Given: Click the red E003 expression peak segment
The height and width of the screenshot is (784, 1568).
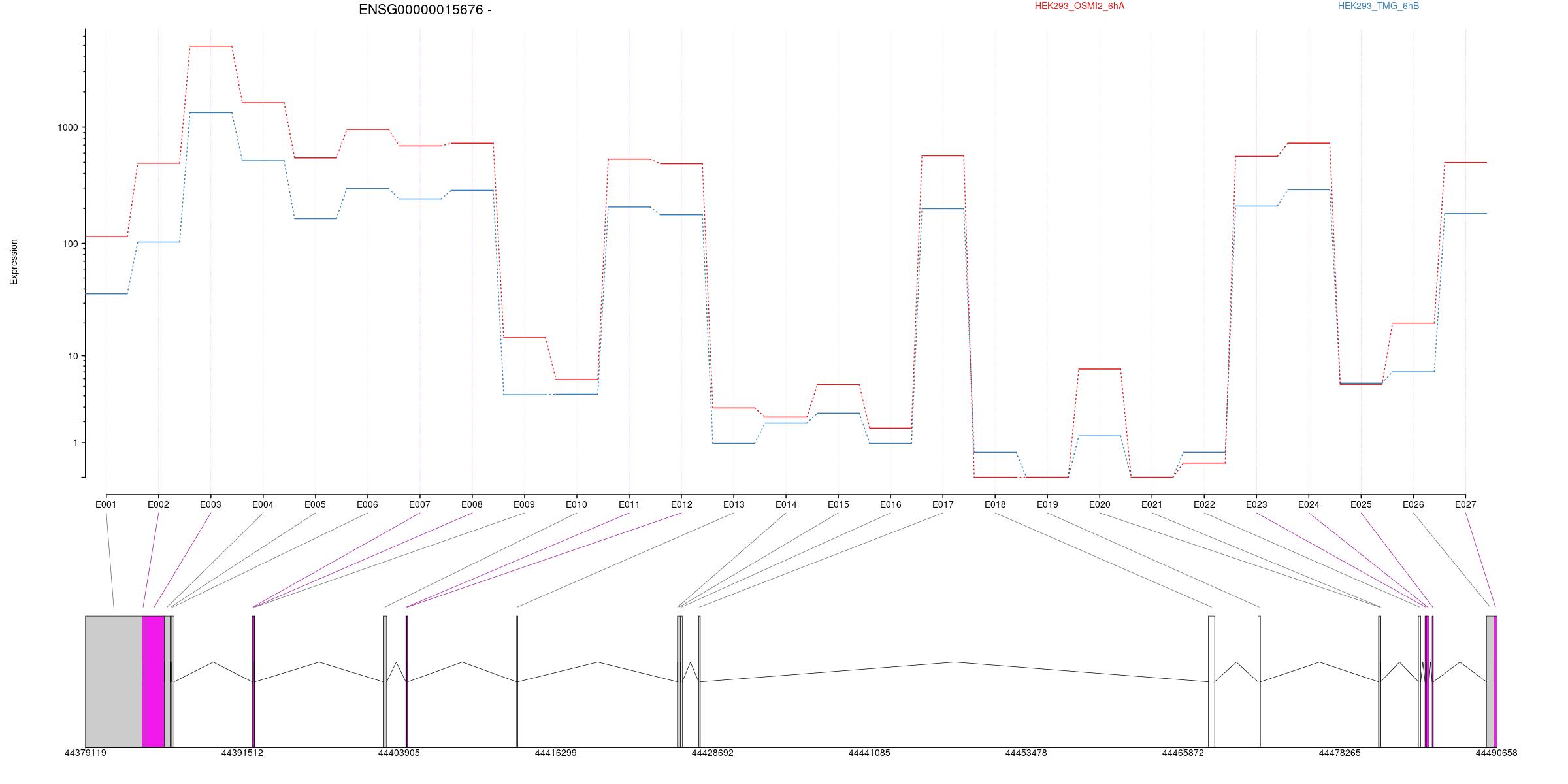Looking at the screenshot, I should point(210,46).
